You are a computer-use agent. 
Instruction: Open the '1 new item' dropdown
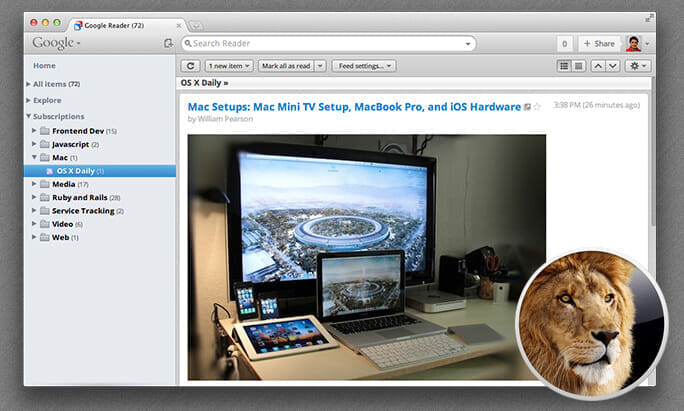click(x=229, y=66)
